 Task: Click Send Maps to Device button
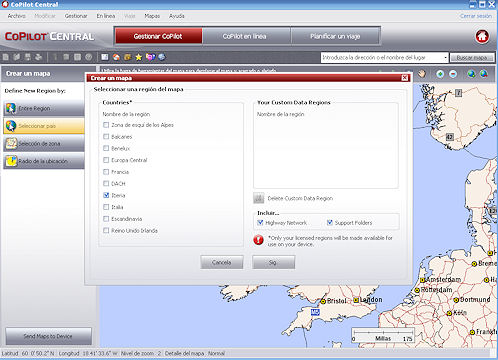point(48,336)
